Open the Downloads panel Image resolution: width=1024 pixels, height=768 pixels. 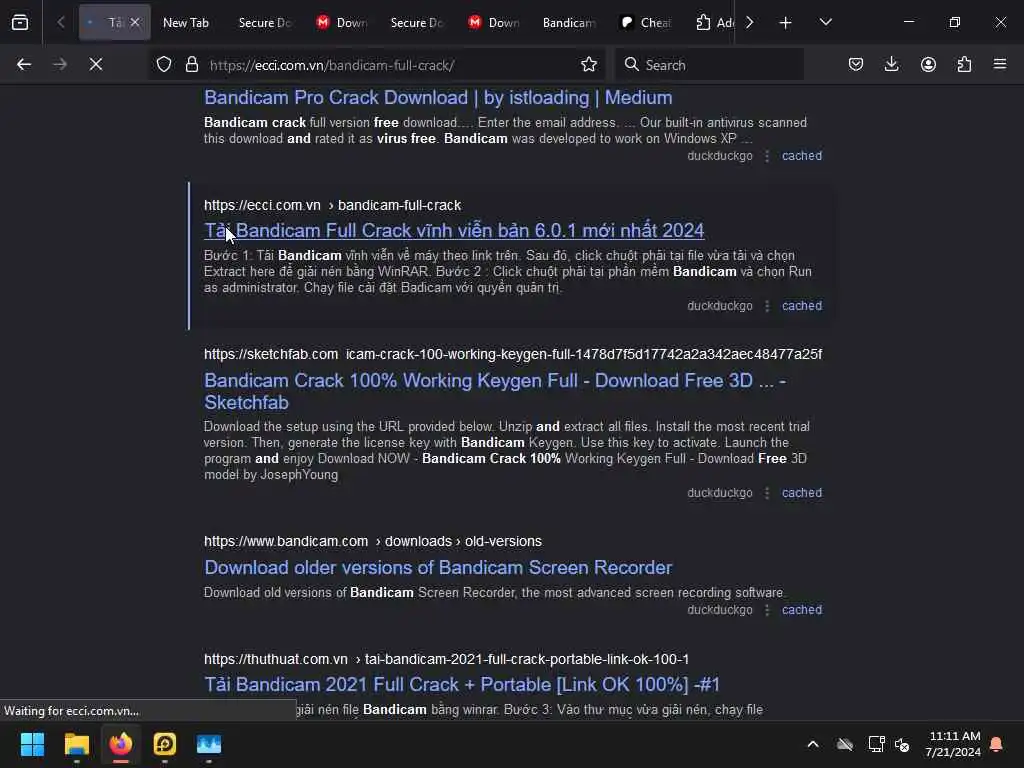[x=891, y=65]
